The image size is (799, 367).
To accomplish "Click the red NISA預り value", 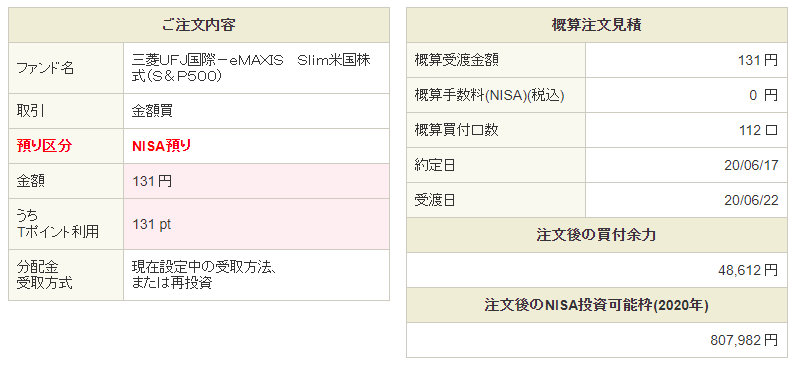I will click(162, 146).
